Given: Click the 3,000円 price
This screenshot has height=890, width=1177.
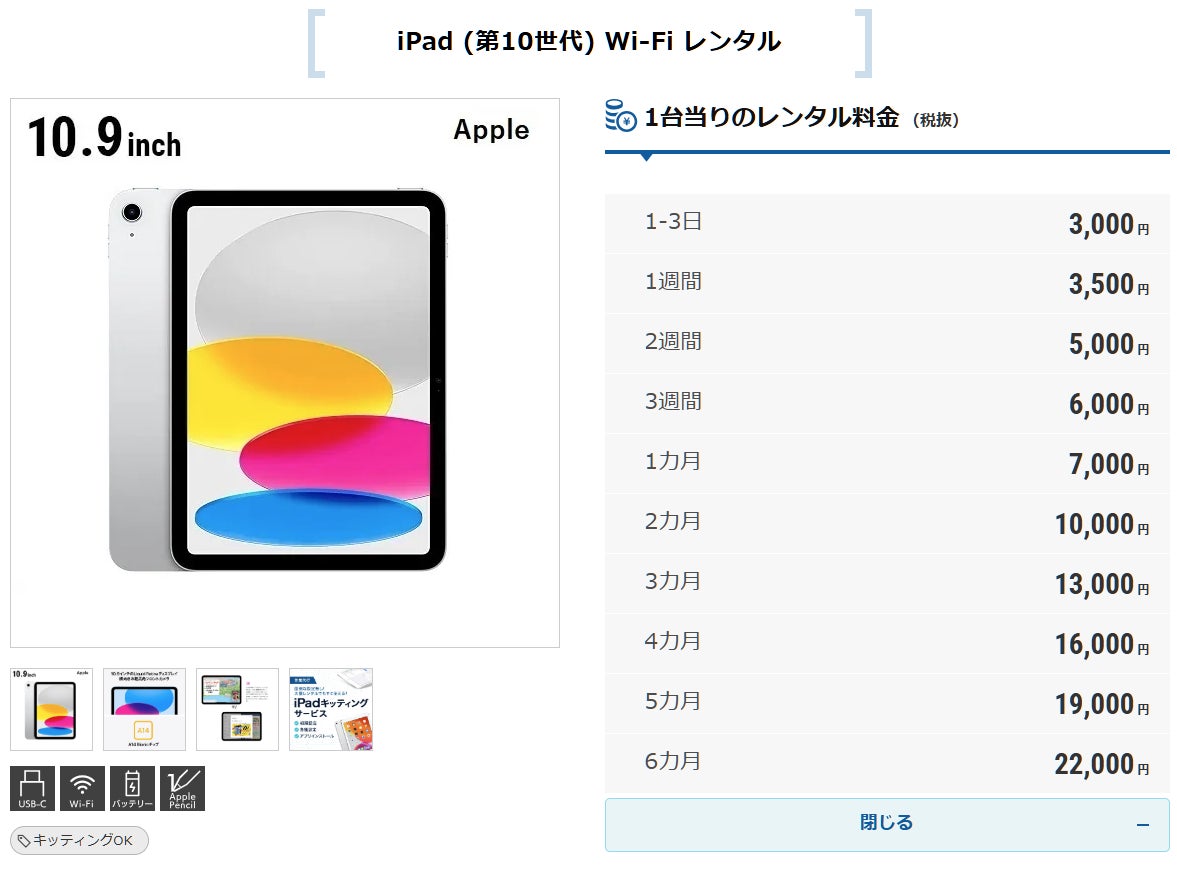Looking at the screenshot, I should [1109, 224].
